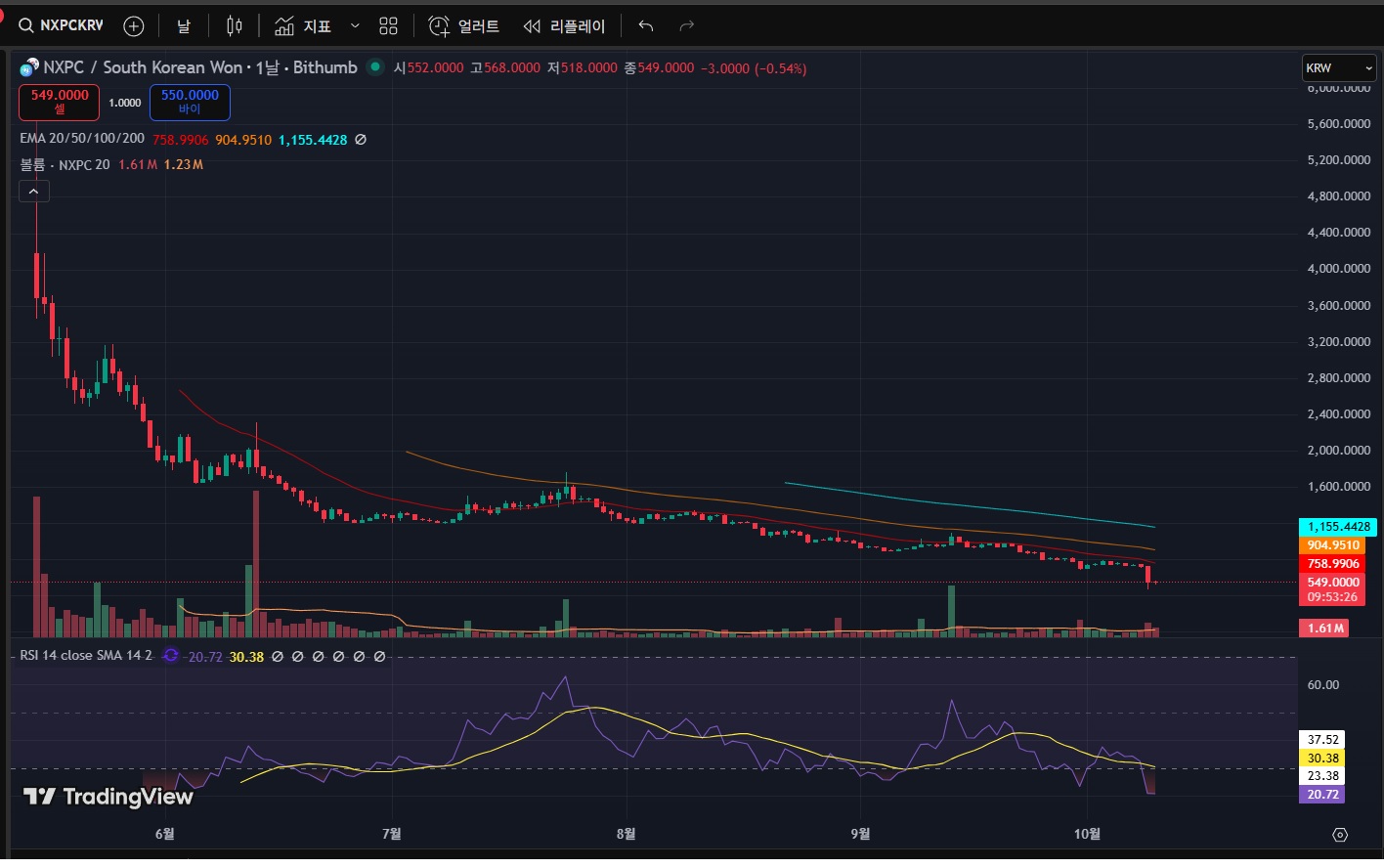
Task: Redo the last chart action
Action: 686,26
